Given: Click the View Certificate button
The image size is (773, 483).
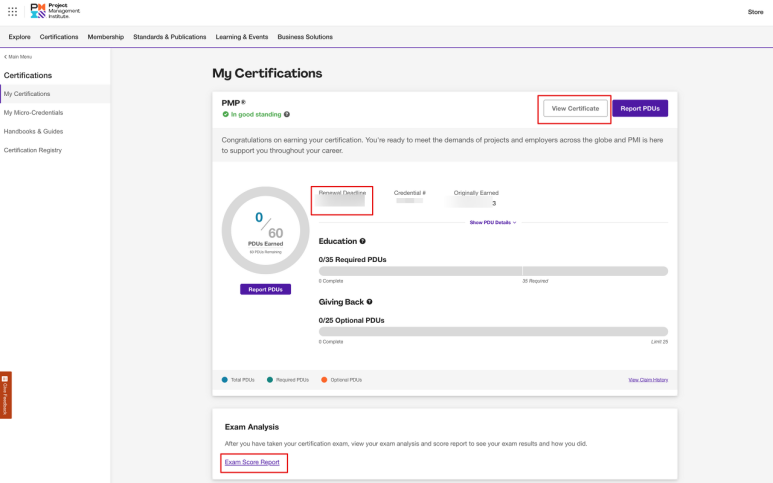Looking at the screenshot, I should tap(575, 108).
